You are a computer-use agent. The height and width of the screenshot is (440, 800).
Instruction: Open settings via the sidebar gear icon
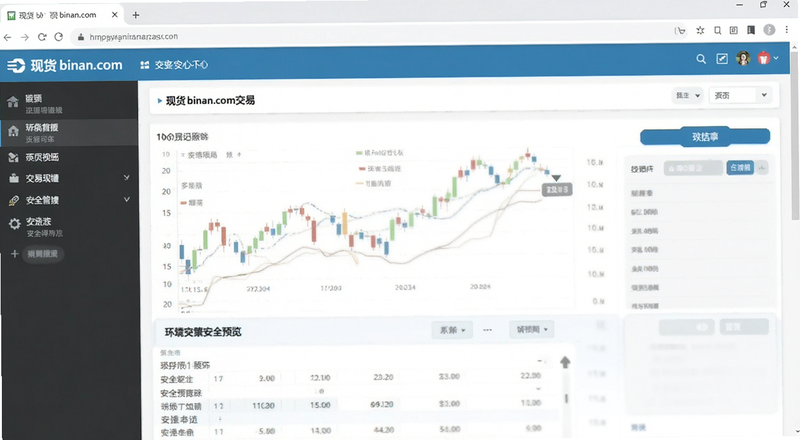click(x=14, y=224)
